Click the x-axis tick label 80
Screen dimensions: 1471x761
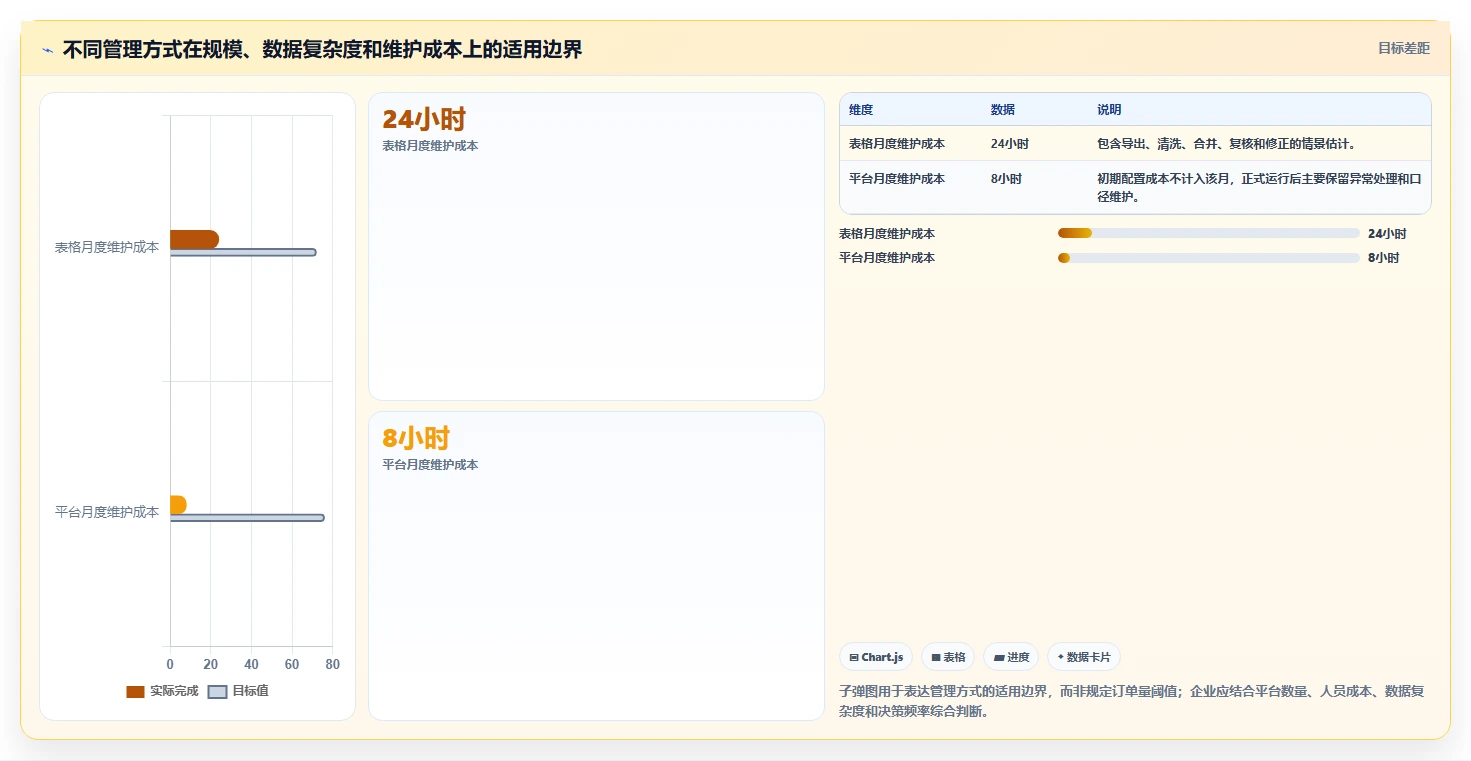(332, 665)
